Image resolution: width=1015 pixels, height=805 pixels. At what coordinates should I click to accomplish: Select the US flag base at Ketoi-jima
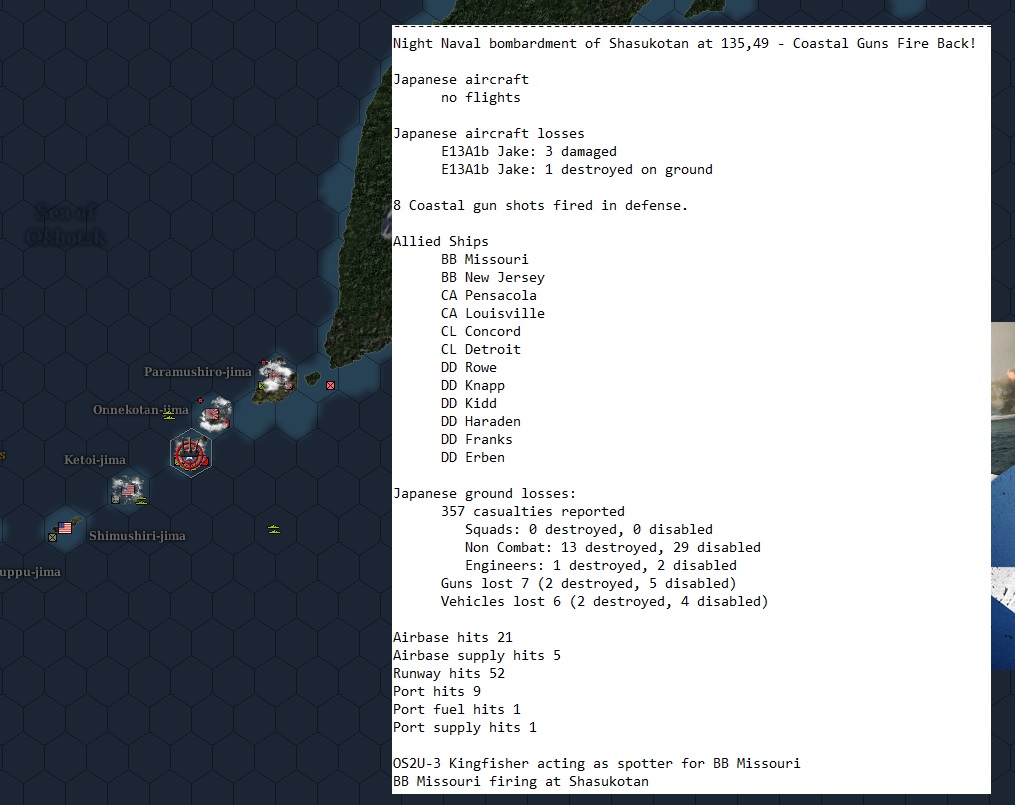coord(128,490)
